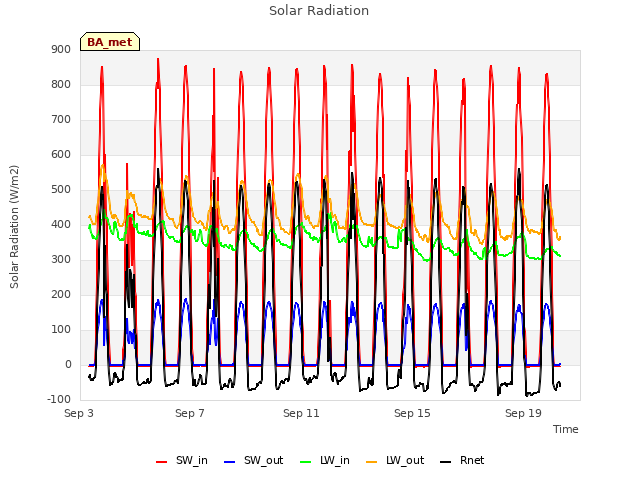
Task: Click the Sep 7 x-axis tick label
Action: point(190,413)
